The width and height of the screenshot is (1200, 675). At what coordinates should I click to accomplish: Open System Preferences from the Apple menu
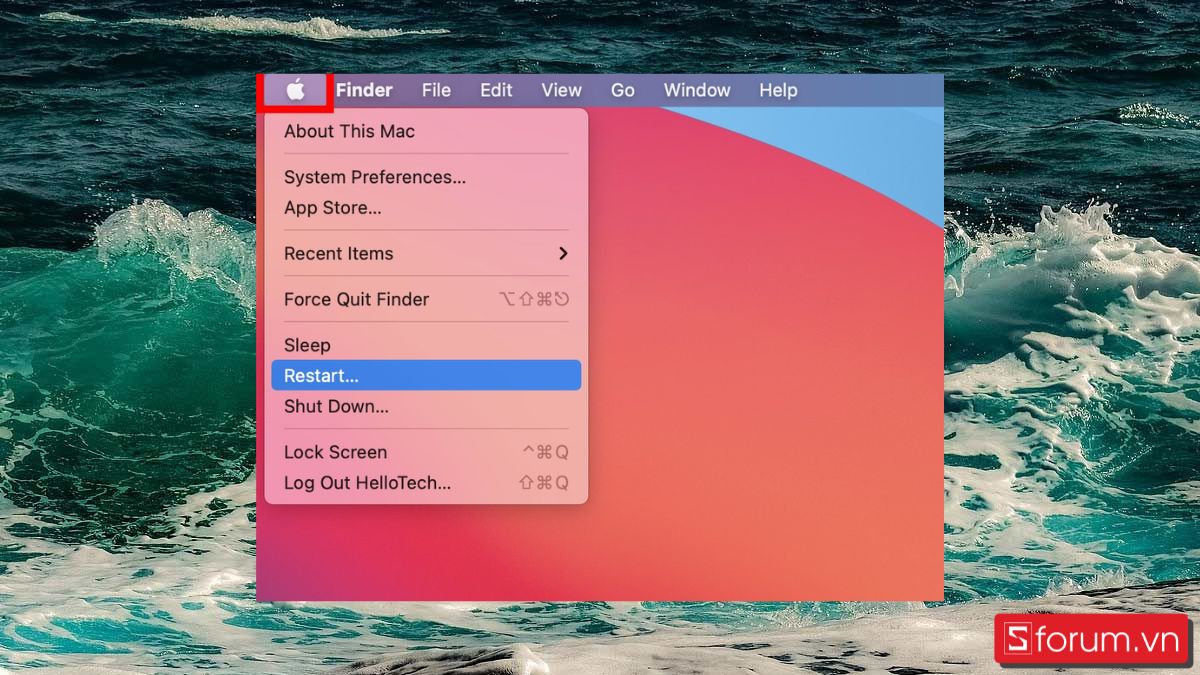(375, 177)
